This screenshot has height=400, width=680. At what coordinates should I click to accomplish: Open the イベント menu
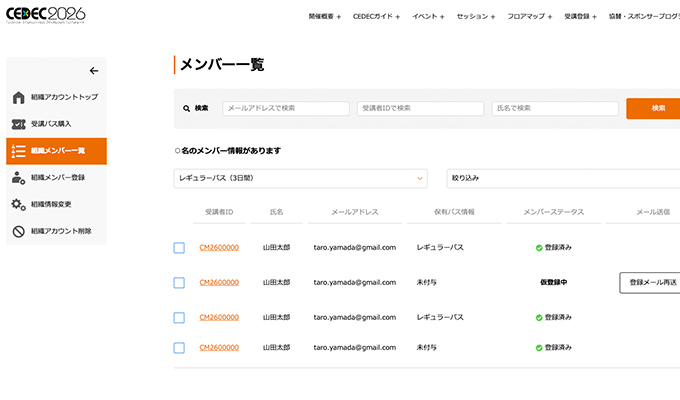click(428, 16)
